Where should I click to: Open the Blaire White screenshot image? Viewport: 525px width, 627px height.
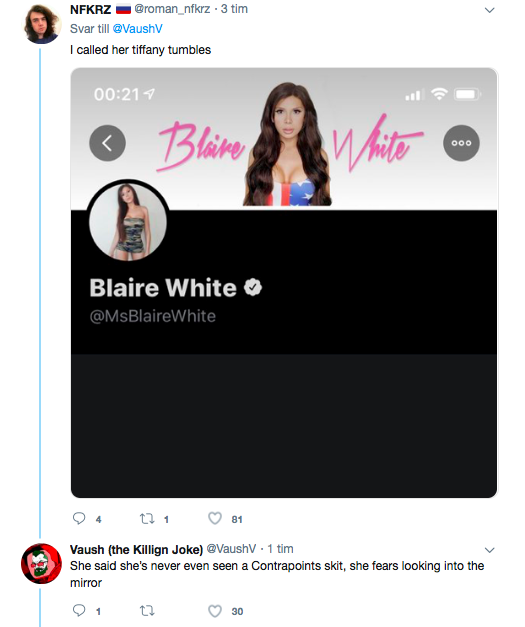[284, 283]
